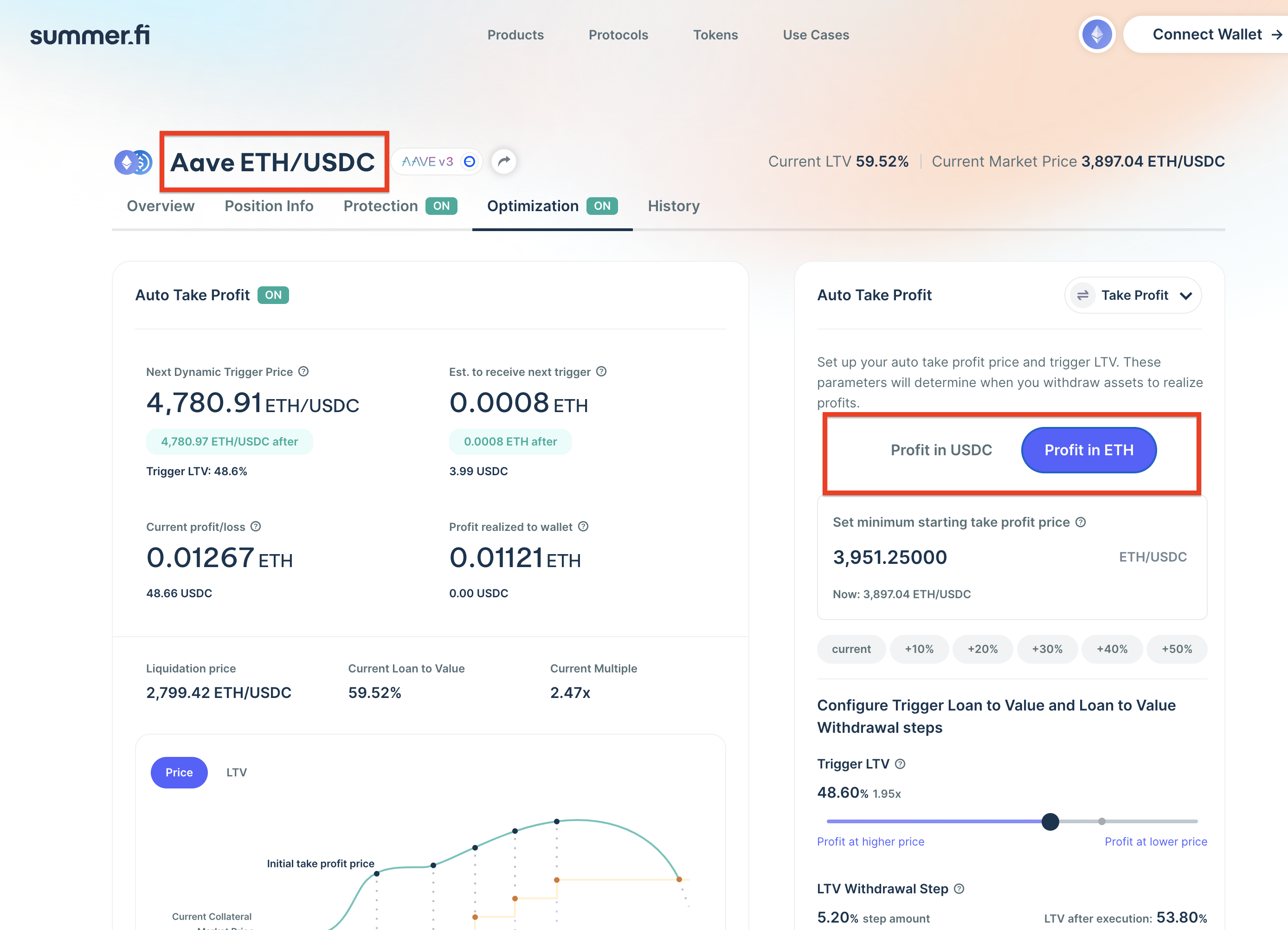
Task: Click the help icon beside LTV Withdrawal Step
Action: [x=959, y=889]
